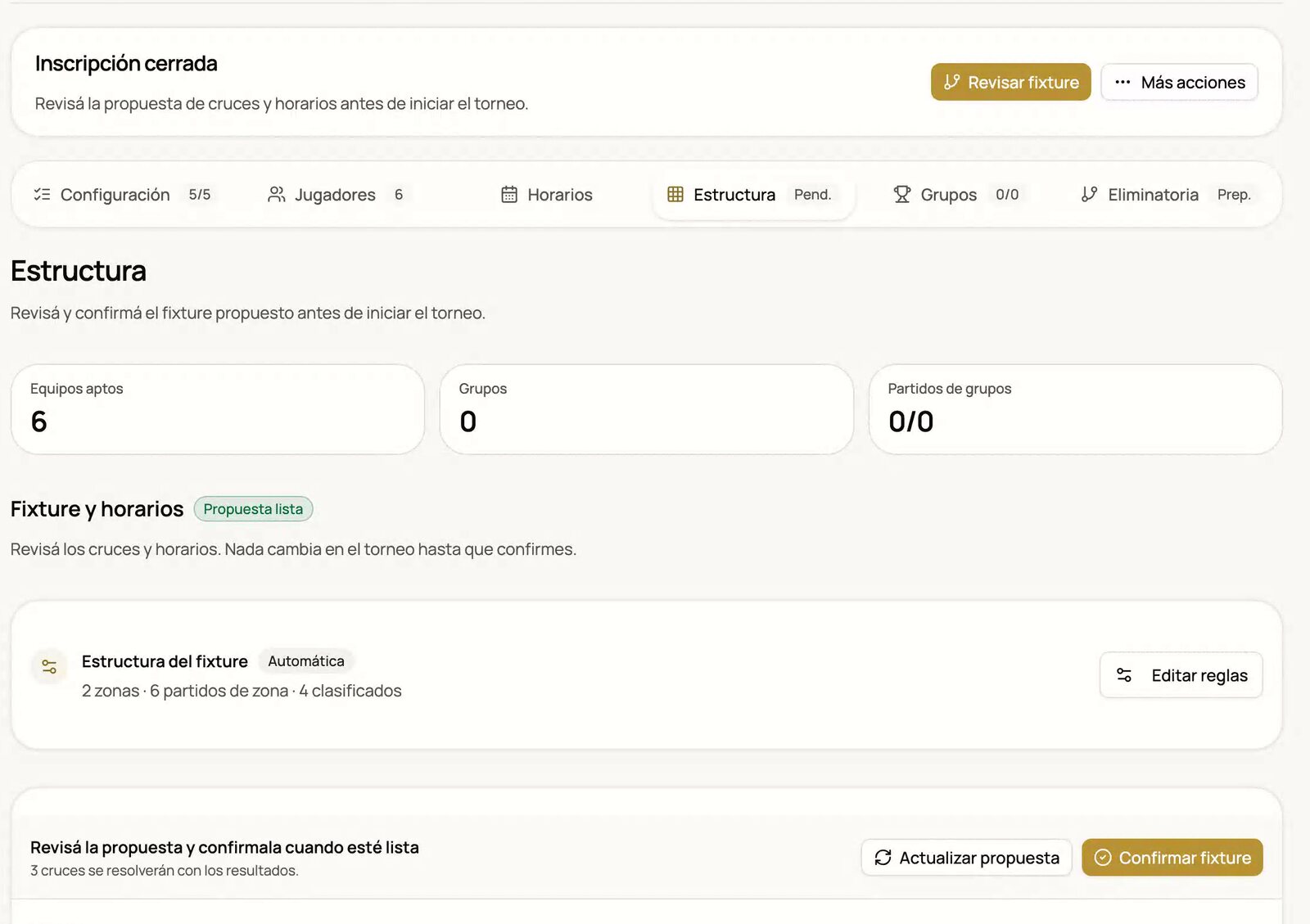The image size is (1310, 924).
Task: Open Editar reglas for the fixture
Action: coord(1181,675)
